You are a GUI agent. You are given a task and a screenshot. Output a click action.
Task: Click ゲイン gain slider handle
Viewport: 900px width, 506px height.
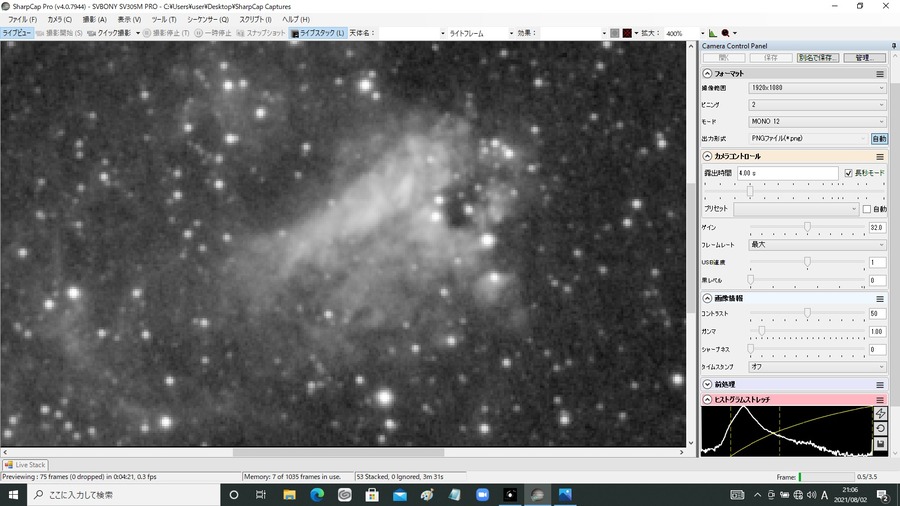tap(807, 228)
